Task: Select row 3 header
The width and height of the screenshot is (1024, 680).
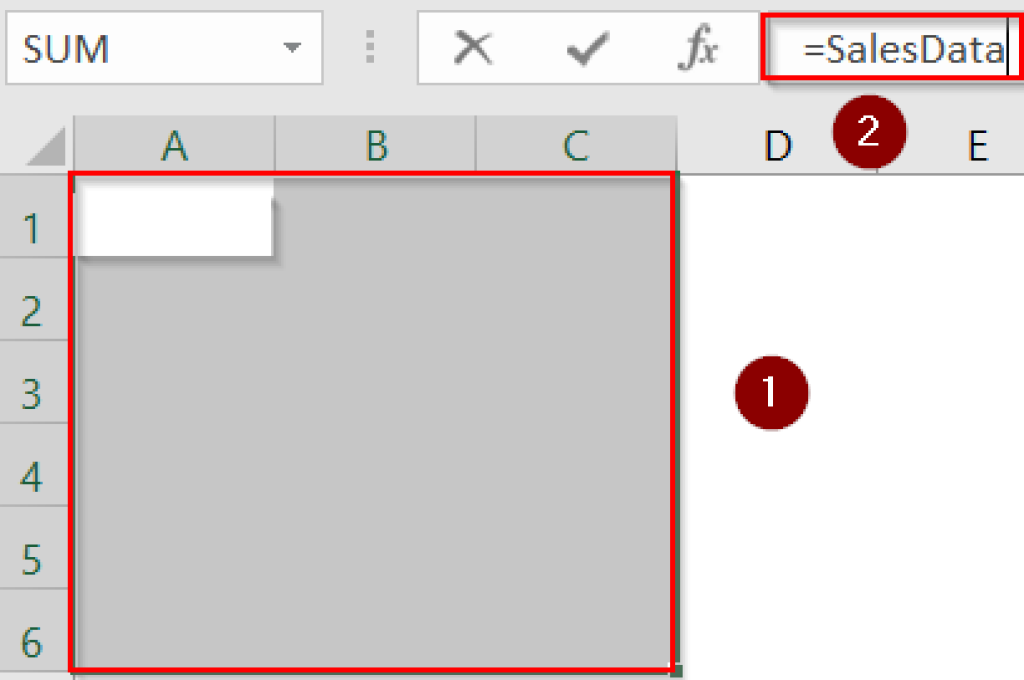Action: click(x=32, y=395)
